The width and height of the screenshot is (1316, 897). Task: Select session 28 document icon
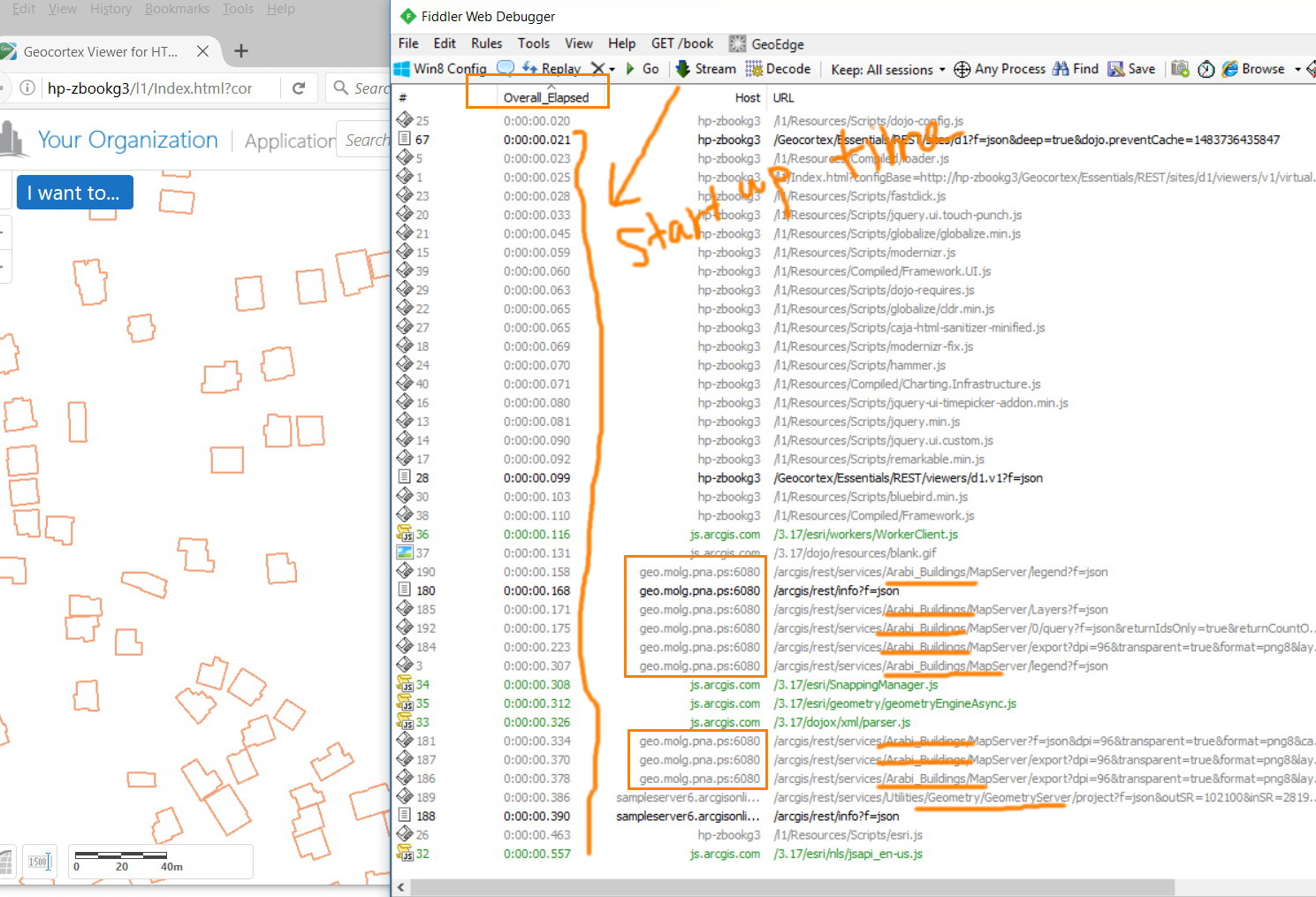coord(405,477)
